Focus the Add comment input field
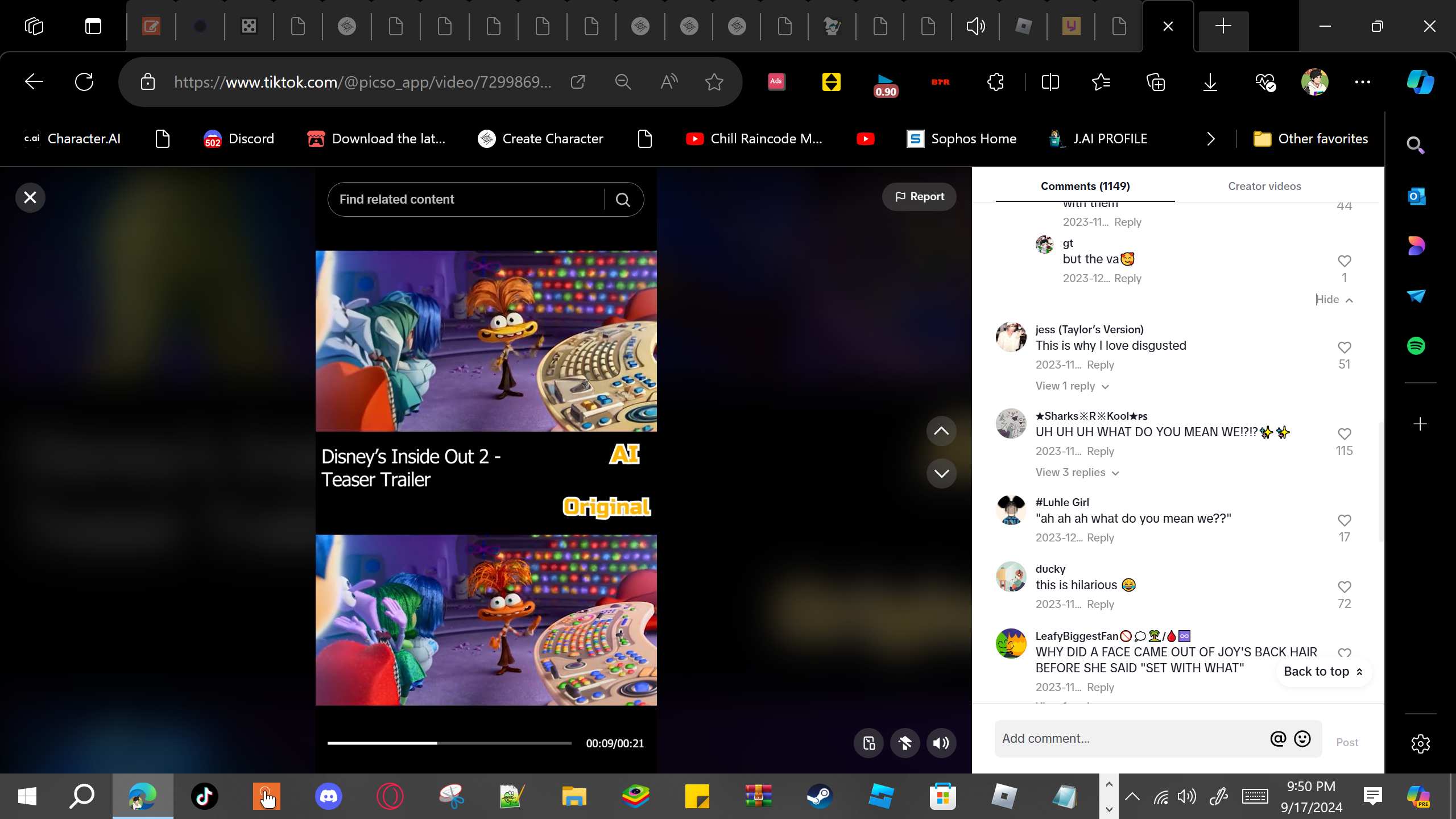The height and width of the screenshot is (819, 1456). (1129, 739)
